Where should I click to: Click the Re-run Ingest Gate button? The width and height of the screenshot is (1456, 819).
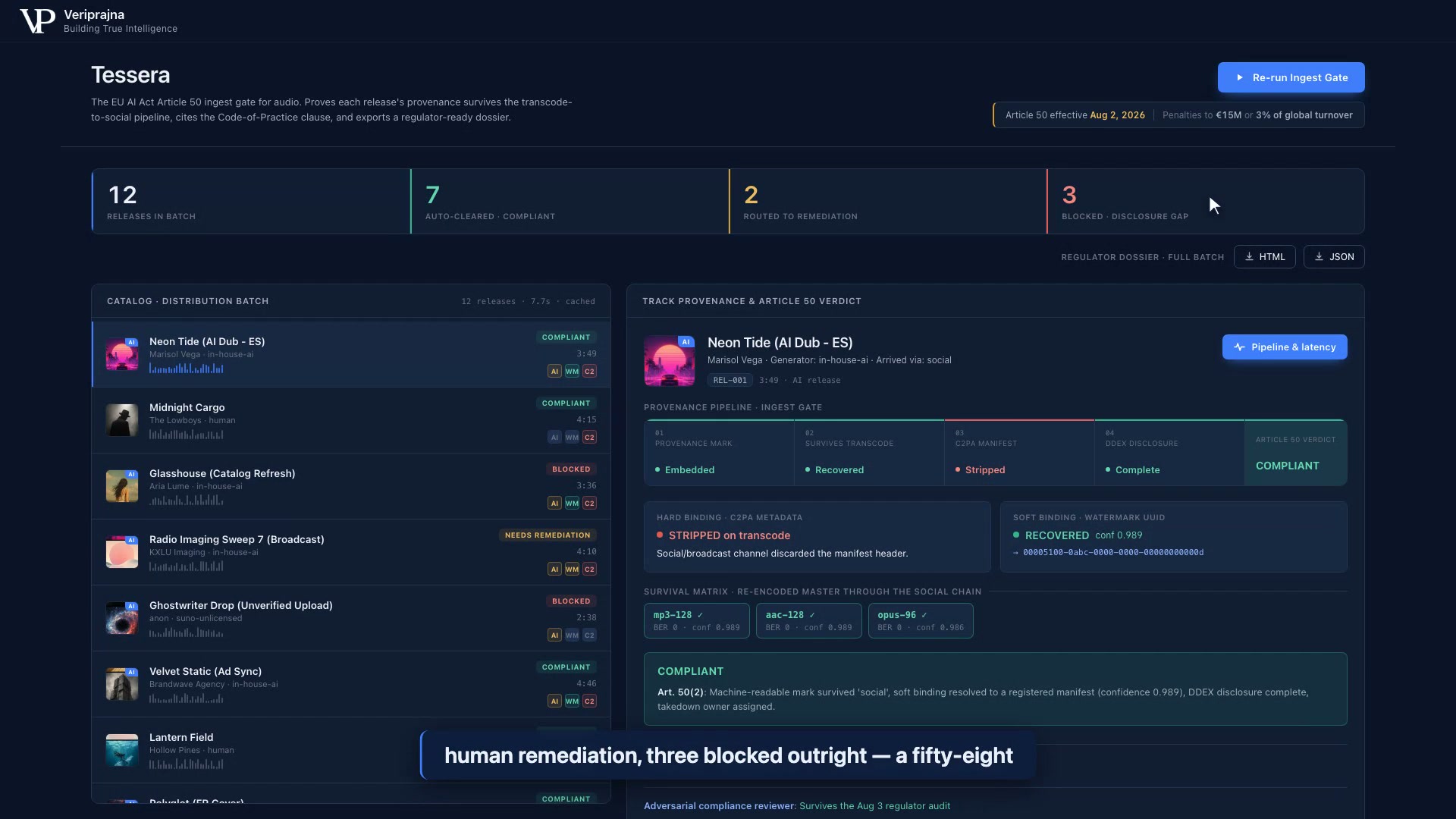tap(1291, 77)
